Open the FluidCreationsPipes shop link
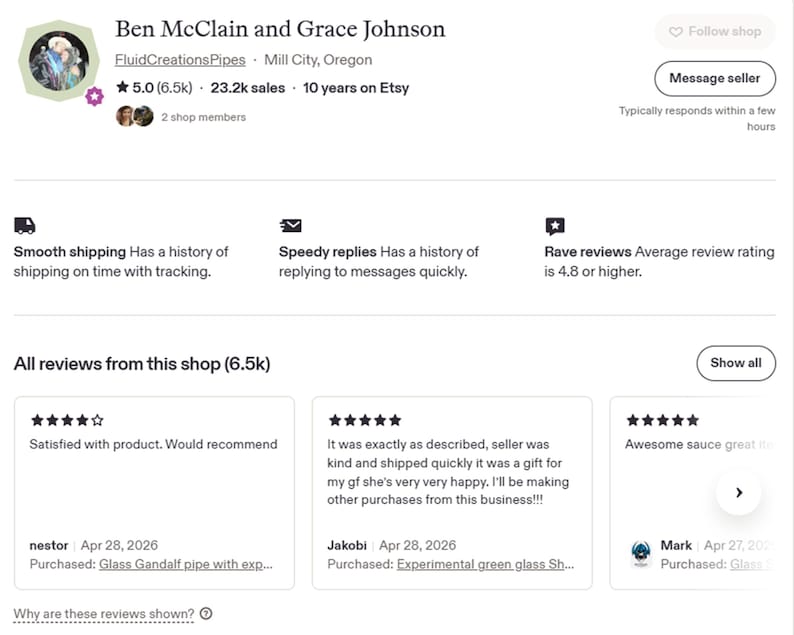The width and height of the screenshot is (794, 635). click(x=180, y=60)
